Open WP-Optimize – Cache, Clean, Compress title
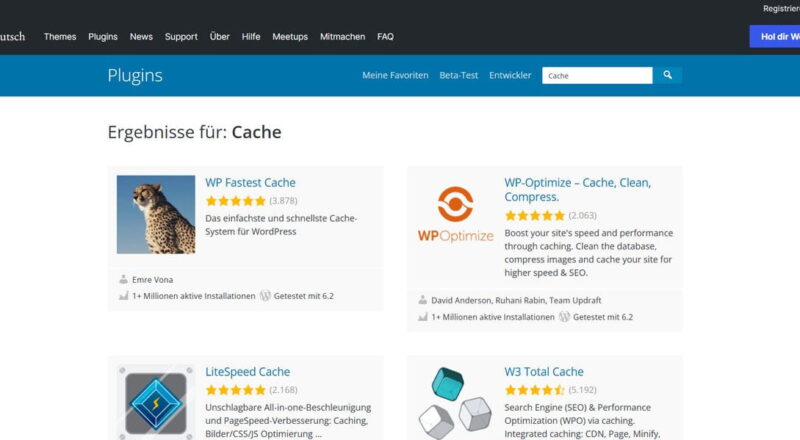 [x=578, y=189]
